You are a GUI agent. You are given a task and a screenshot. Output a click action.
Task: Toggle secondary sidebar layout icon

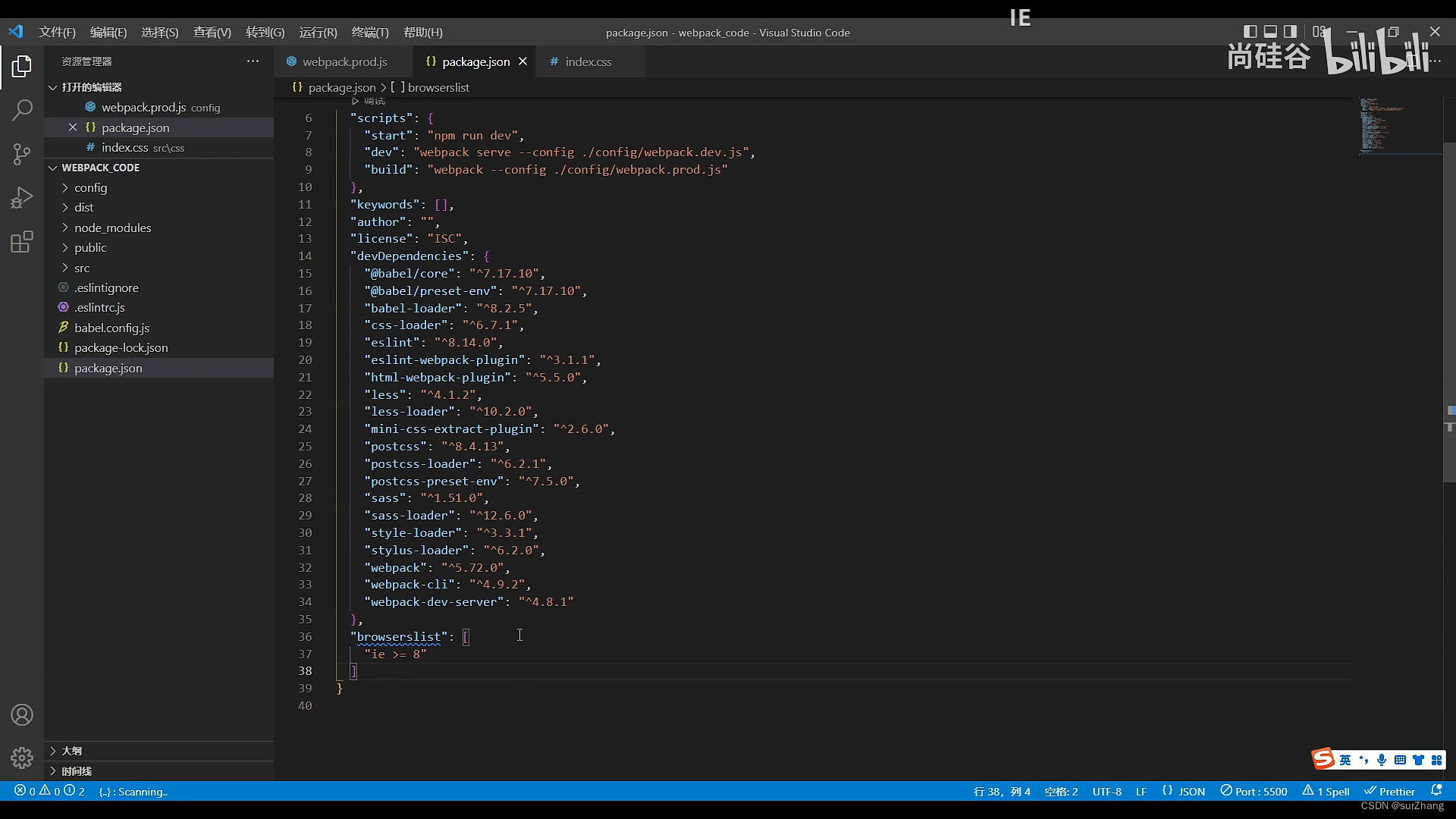point(1290,32)
